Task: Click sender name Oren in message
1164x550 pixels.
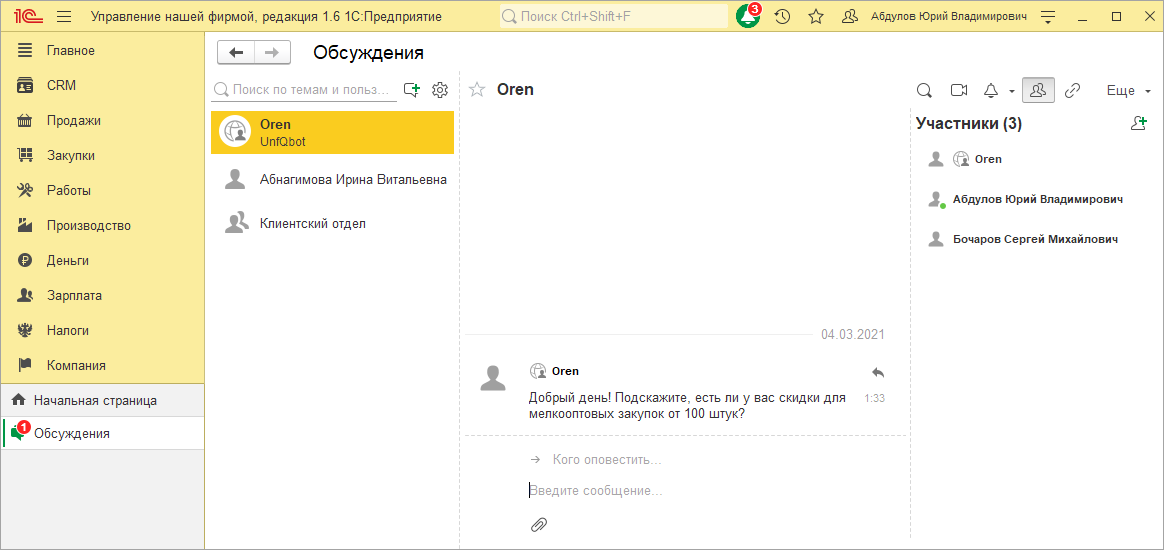Action: click(x=565, y=371)
